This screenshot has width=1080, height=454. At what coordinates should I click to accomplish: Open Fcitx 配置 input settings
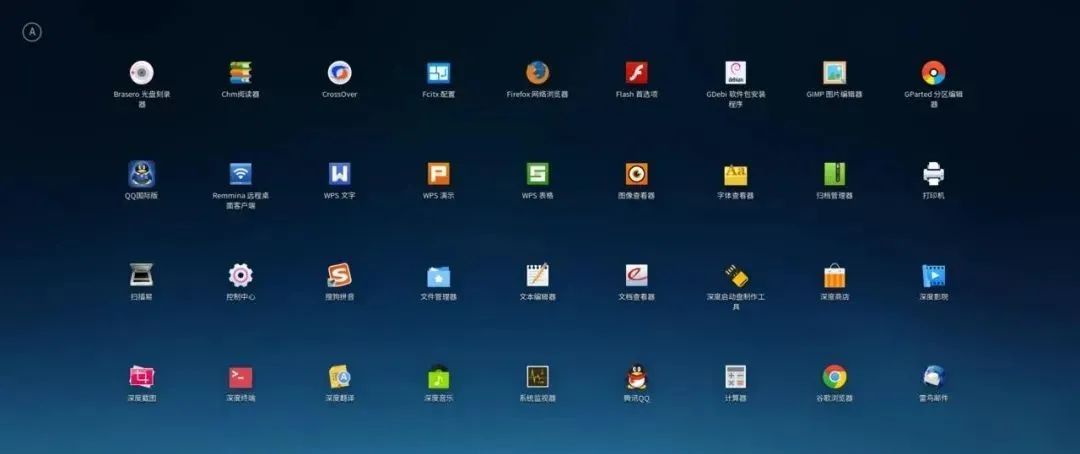pos(439,73)
